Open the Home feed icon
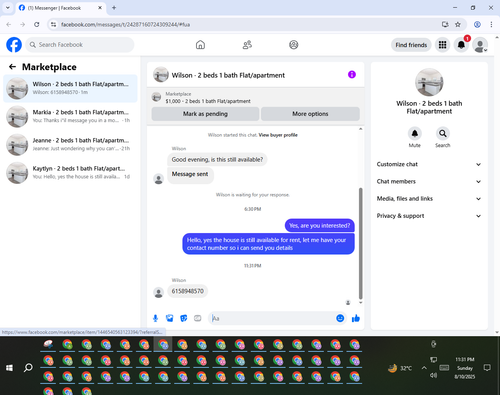 (200, 45)
